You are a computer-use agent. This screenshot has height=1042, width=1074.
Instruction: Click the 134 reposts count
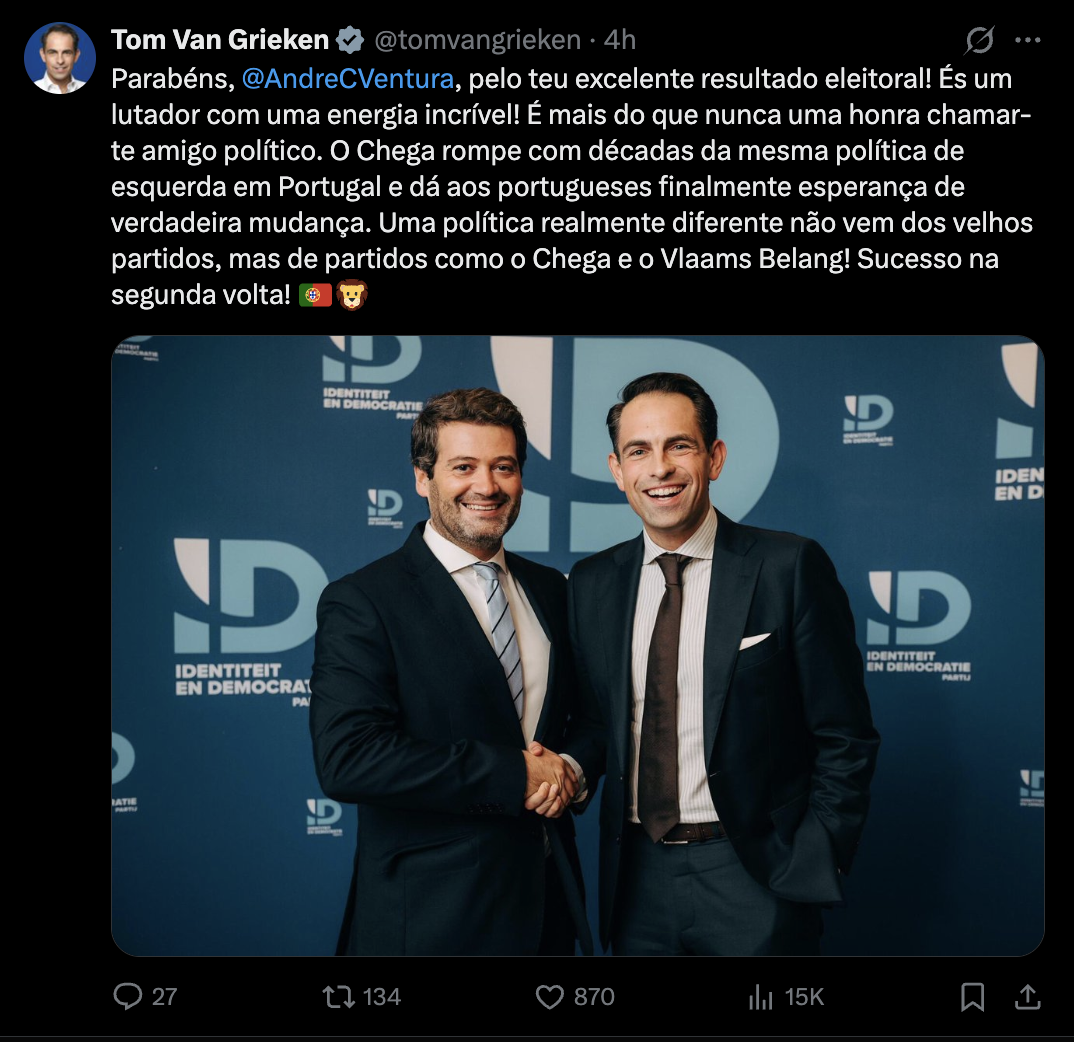pos(382,997)
